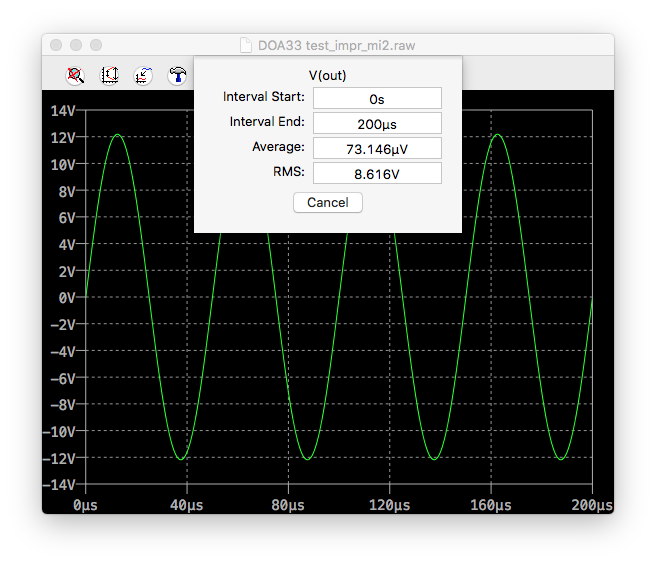
Task: Click the 'Average:' label
Action: tap(278, 147)
